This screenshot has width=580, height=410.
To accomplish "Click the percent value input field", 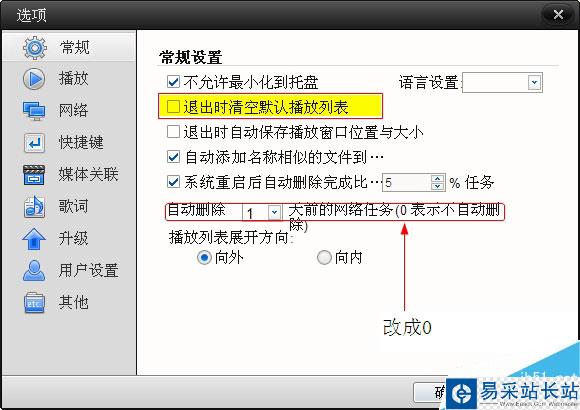I will click(407, 182).
